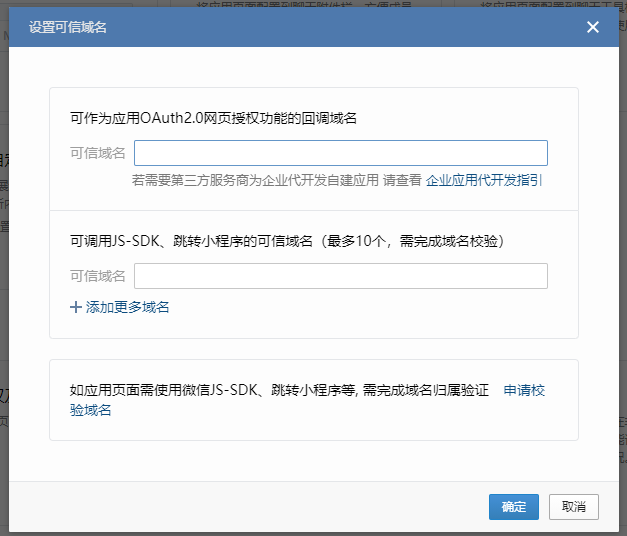Confirm with the blue 确定 button

pos(514,507)
